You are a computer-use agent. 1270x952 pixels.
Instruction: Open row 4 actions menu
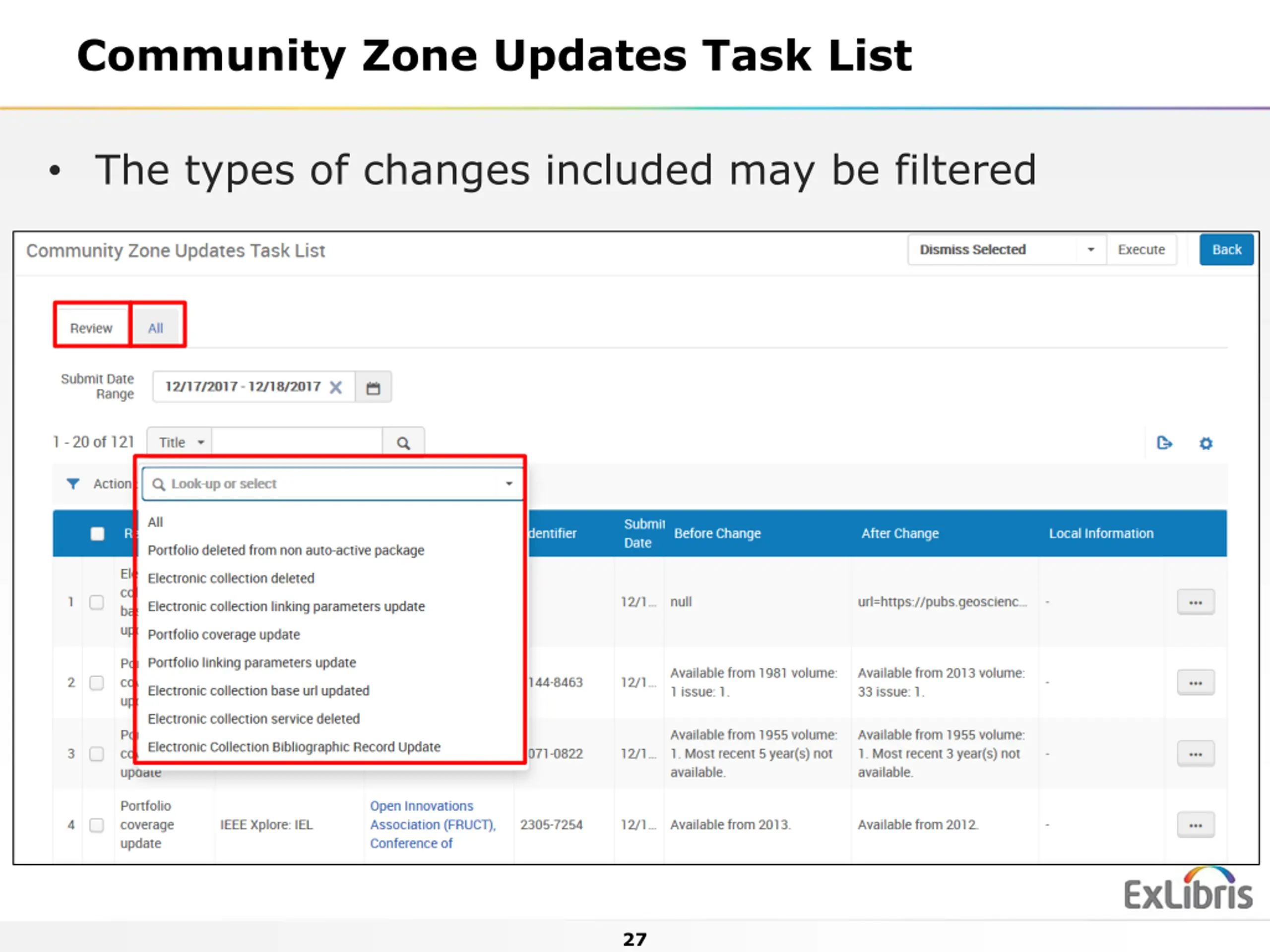[x=1196, y=825]
